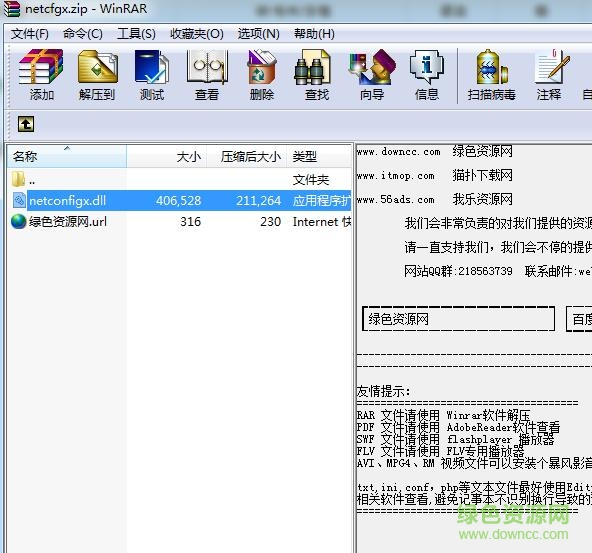This screenshot has height=553, width=592.
Task: Open the 帮助(H) help menu
Action: click(314, 34)
